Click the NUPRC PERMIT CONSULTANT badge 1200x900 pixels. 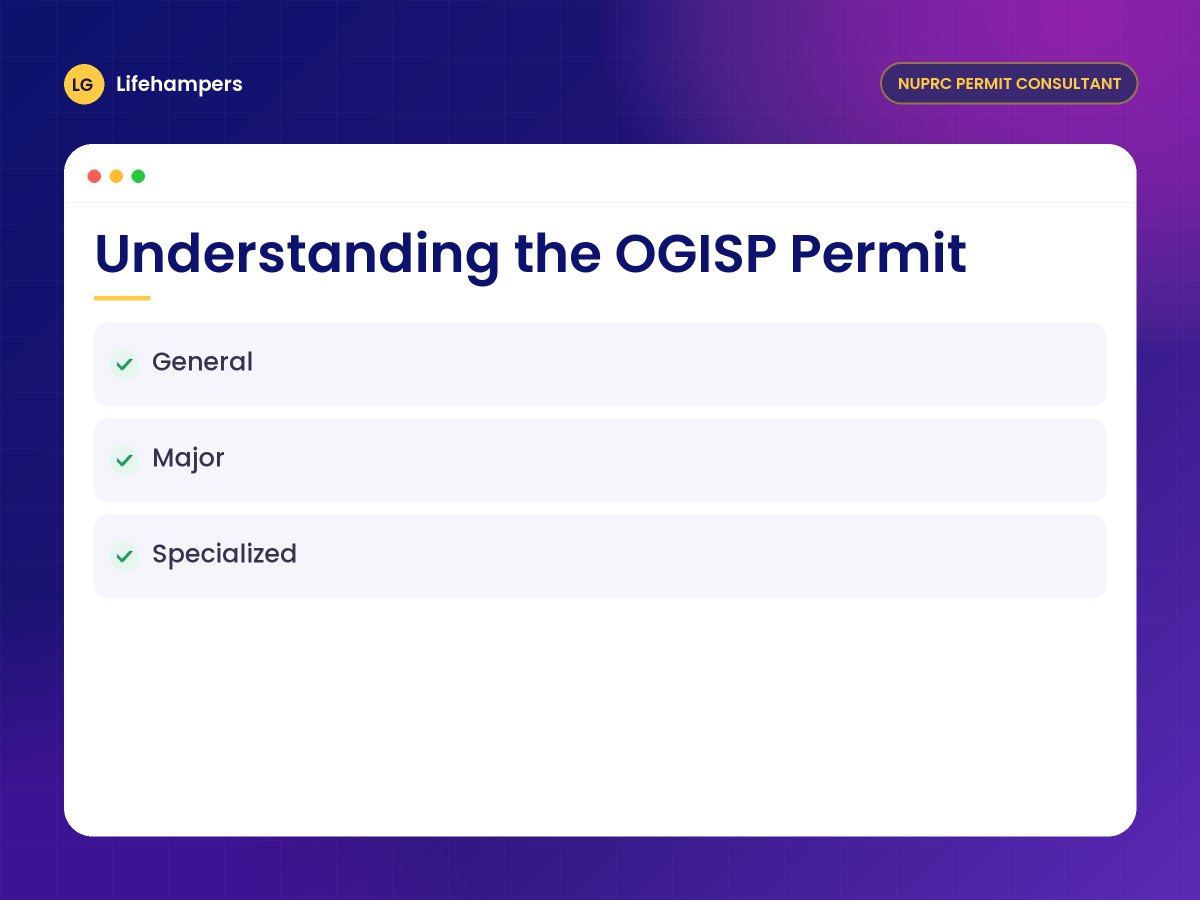[1009, 83]
